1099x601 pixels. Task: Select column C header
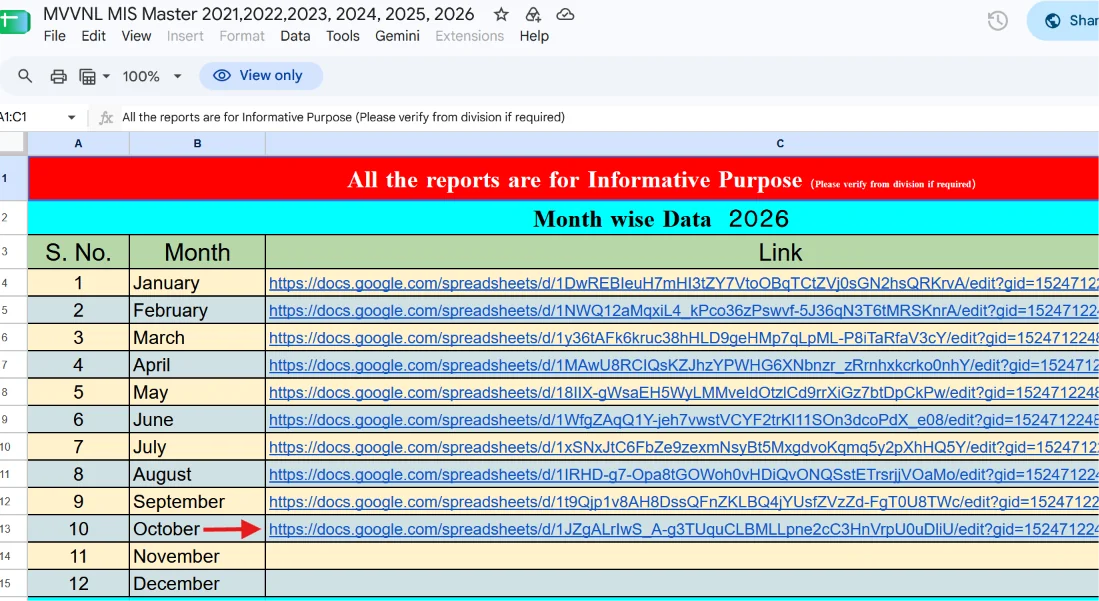pos(682,143)
